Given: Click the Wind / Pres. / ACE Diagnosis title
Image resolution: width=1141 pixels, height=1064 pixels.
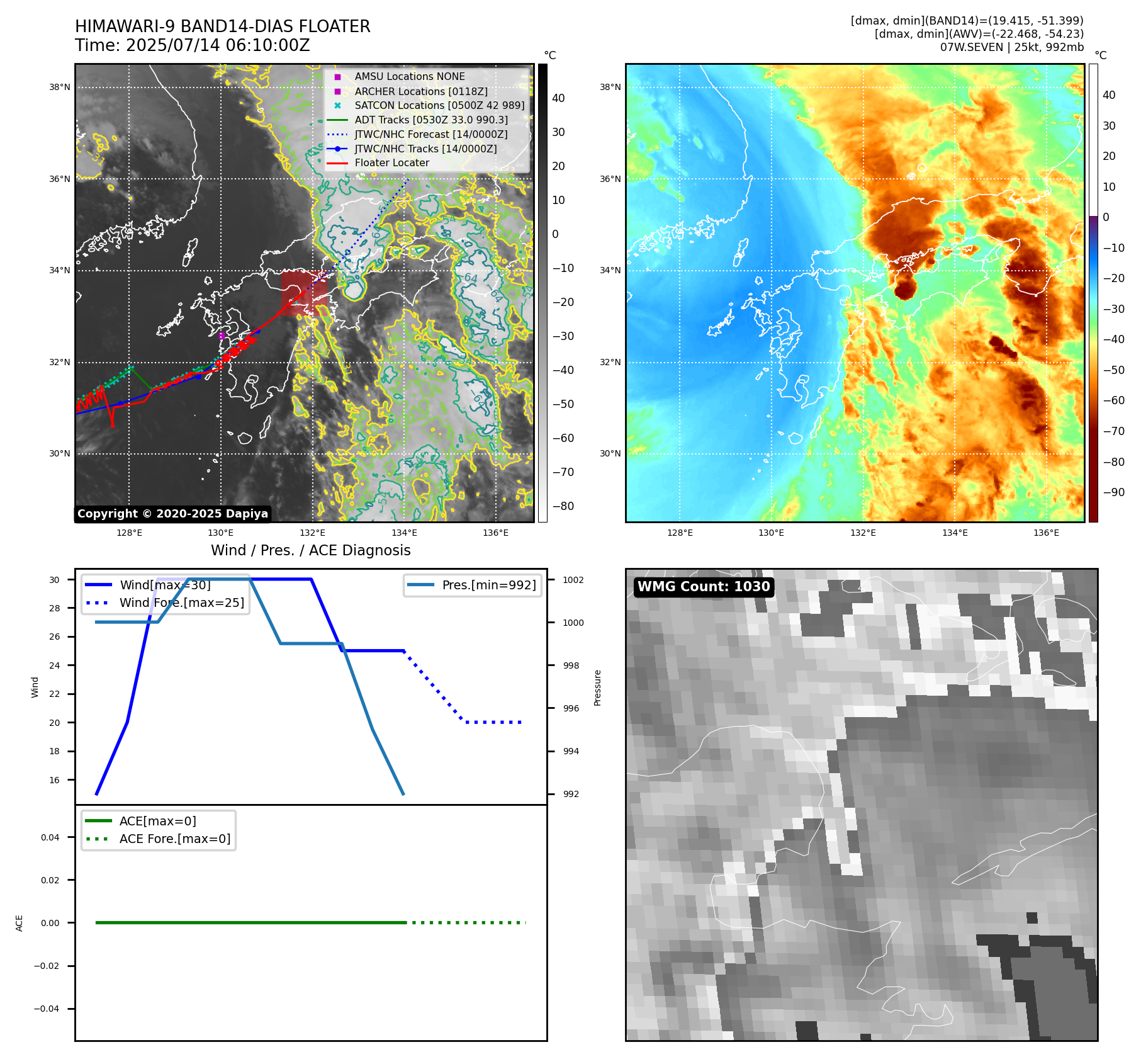Looking at the screenshot, I should [311, 550].
